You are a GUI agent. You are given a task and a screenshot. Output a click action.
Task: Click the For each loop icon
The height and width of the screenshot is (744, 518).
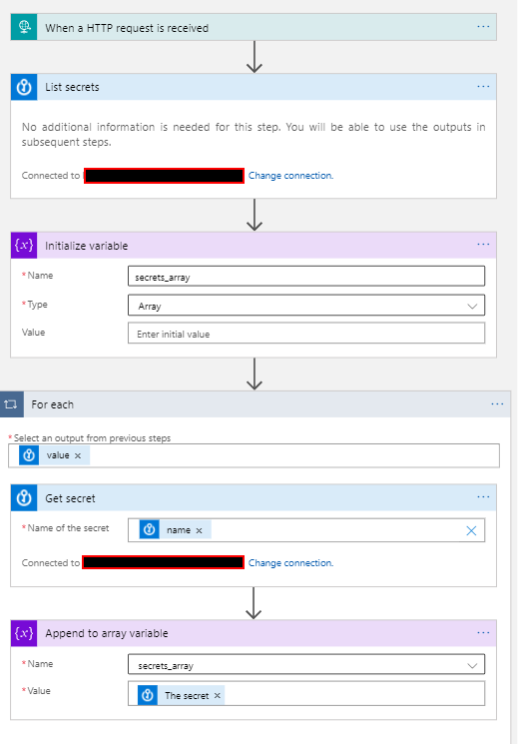11,404
